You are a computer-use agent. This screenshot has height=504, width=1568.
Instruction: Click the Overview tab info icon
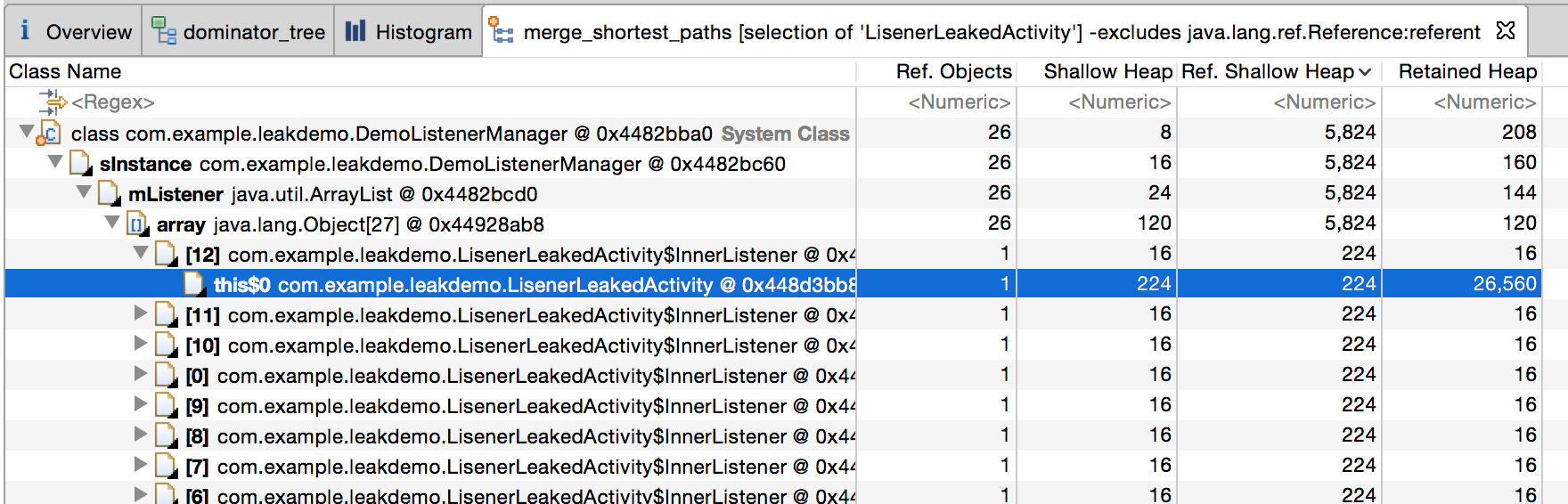(25, 31)
